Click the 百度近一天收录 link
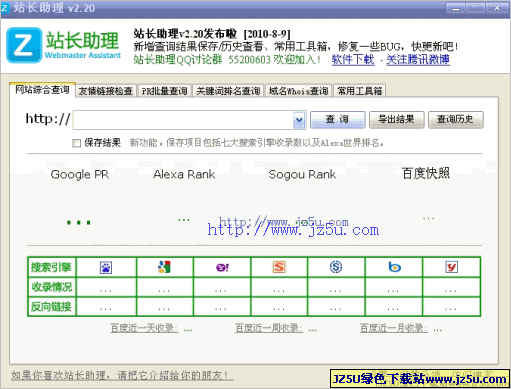511x389 pixels. pos(144,328)
